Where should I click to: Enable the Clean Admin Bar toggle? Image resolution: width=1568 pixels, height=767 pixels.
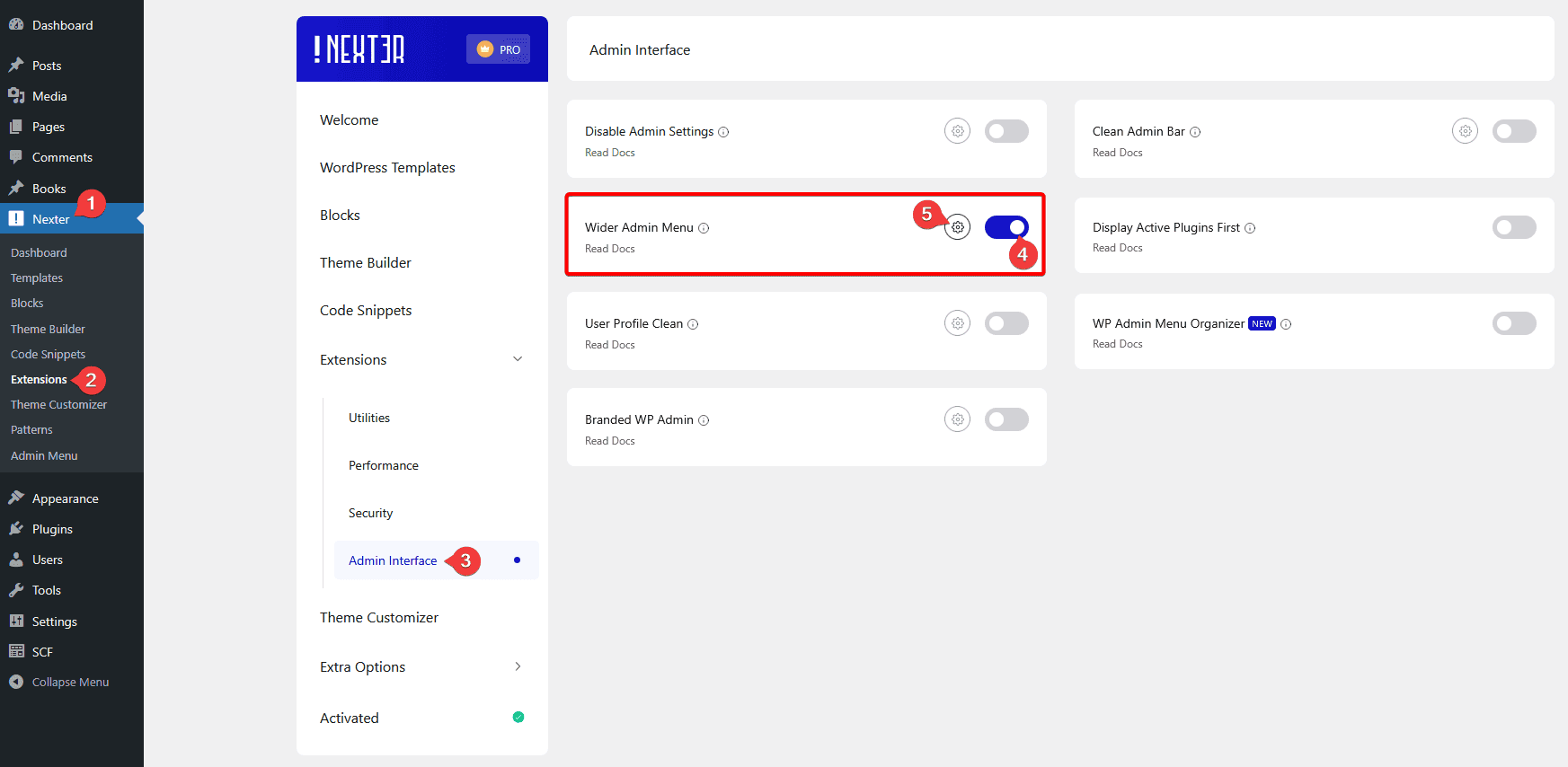[x=1514, y=131]
